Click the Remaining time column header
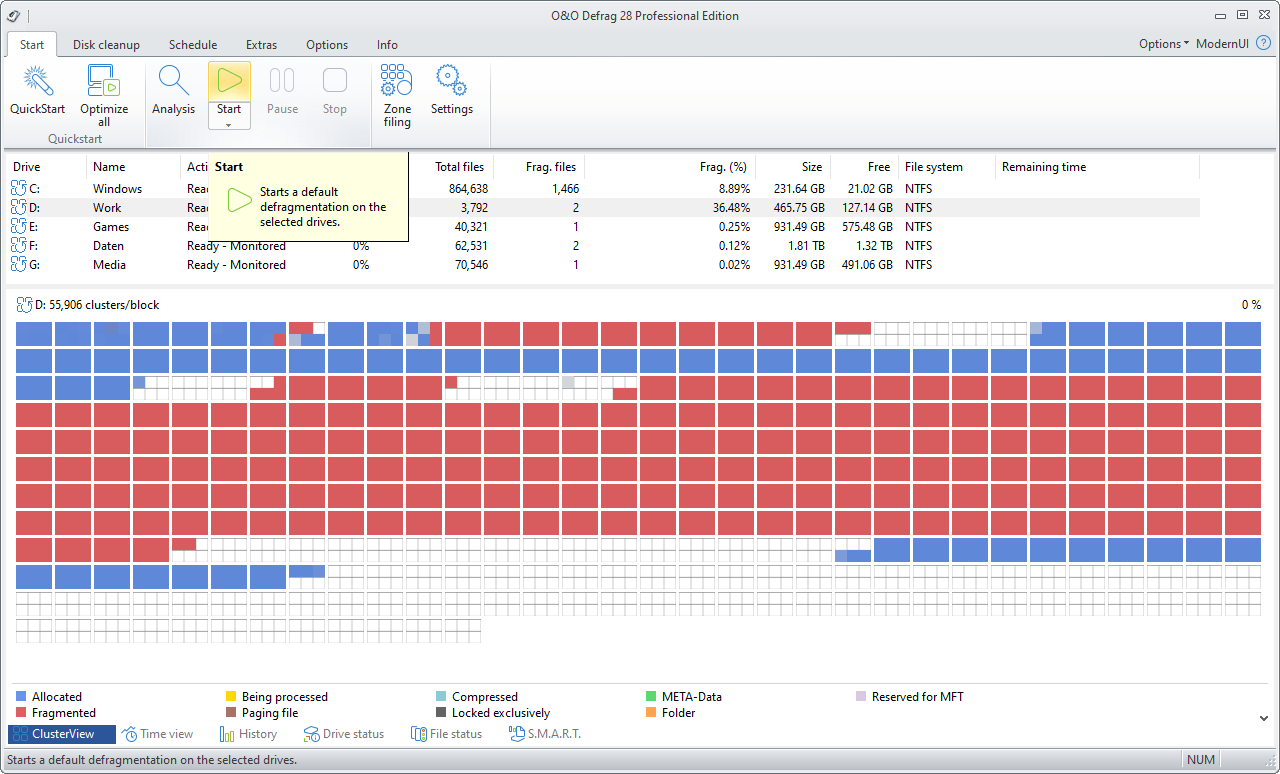 [x=1097, y=167]
